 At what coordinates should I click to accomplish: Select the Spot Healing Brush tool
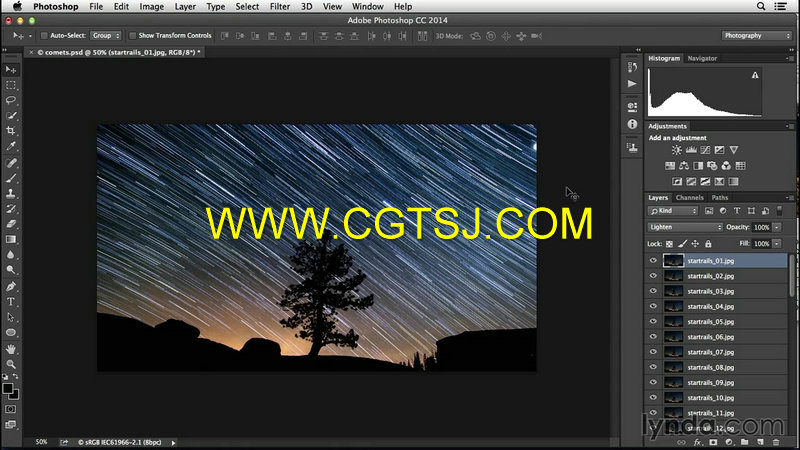coord(11,163)
